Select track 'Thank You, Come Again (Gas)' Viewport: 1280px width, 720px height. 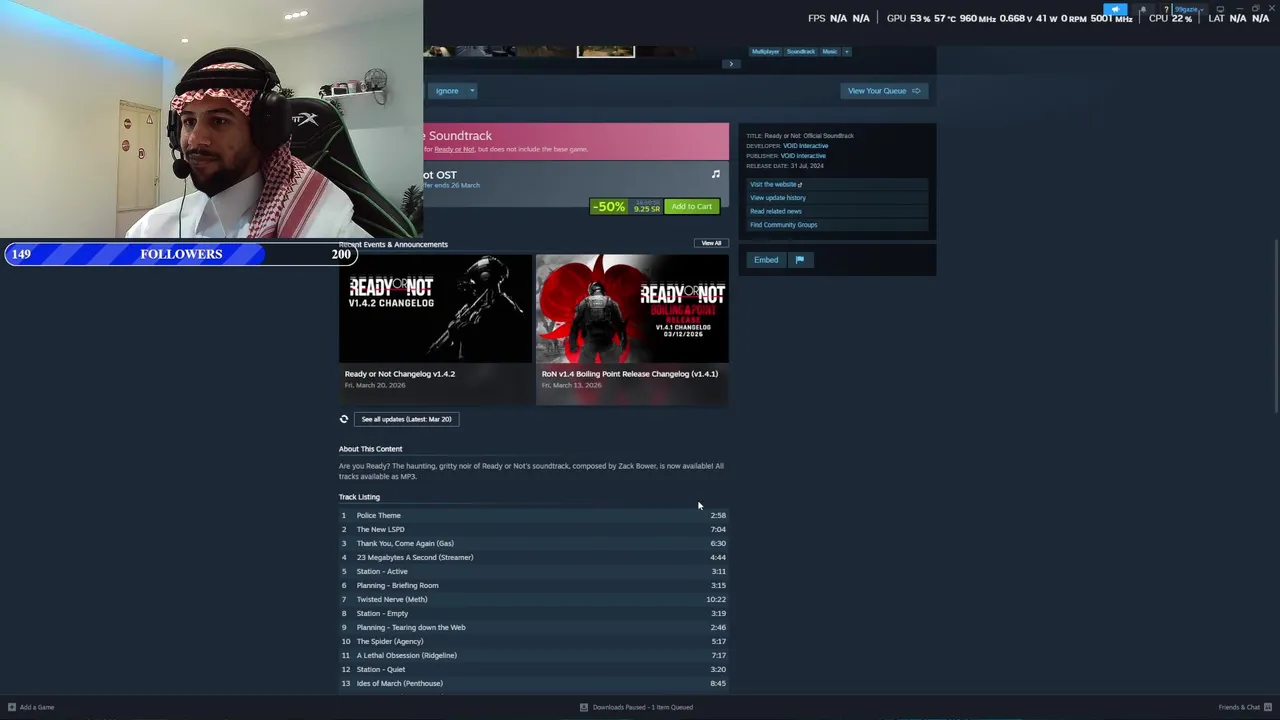[533, 544]
